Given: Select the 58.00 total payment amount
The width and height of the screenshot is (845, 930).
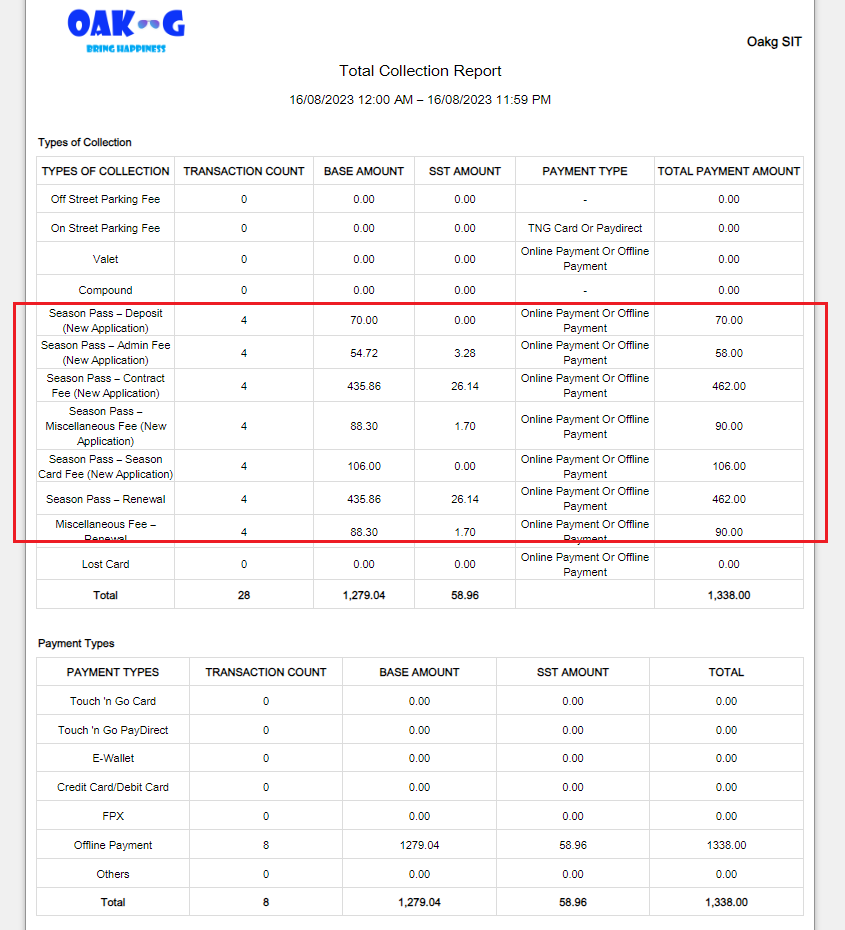Looking at the screenshot, I should click(x=729, y=353).
